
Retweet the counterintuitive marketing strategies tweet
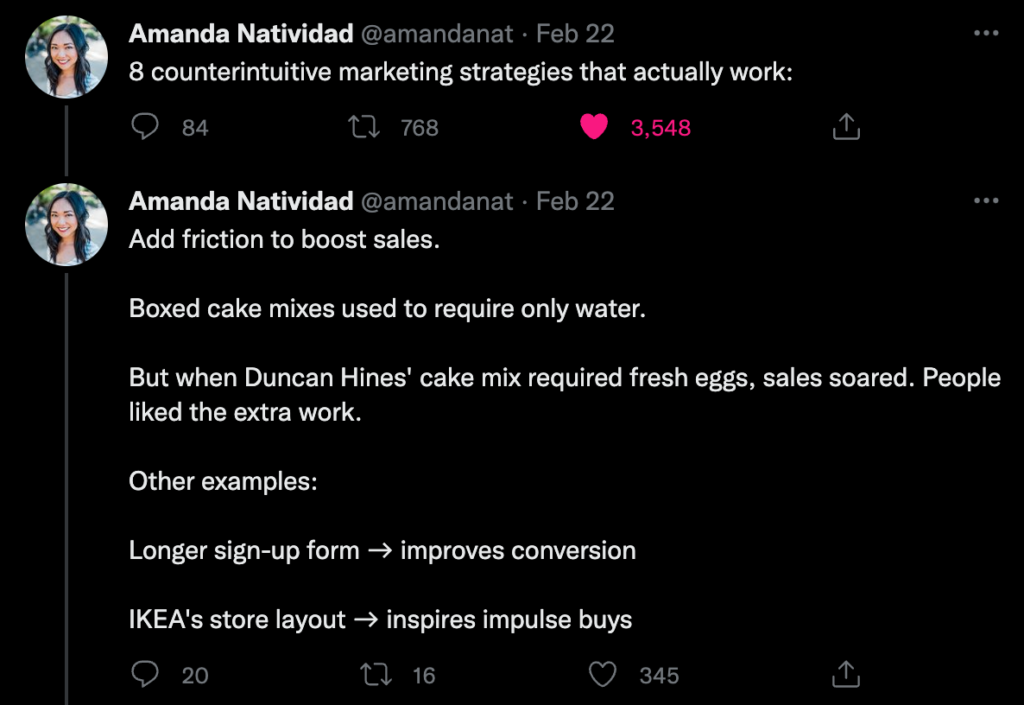[x=364, y=127]
